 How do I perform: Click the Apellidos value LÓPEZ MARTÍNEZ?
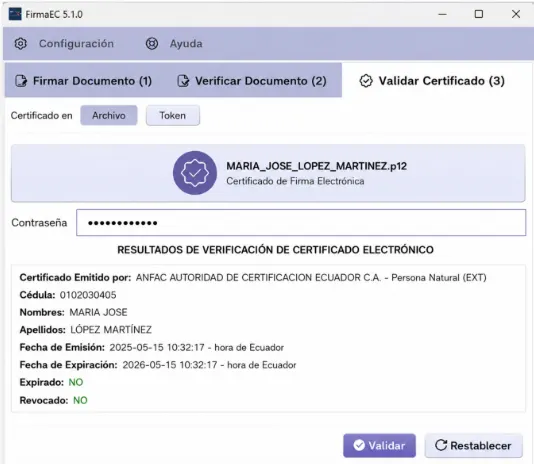(x=111, y=329)
